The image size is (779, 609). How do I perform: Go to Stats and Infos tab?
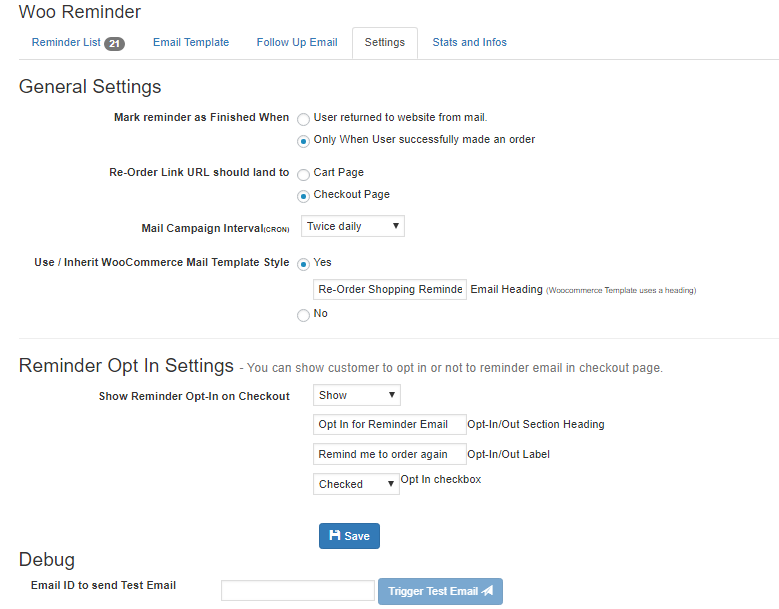click(x=469, y=43)
